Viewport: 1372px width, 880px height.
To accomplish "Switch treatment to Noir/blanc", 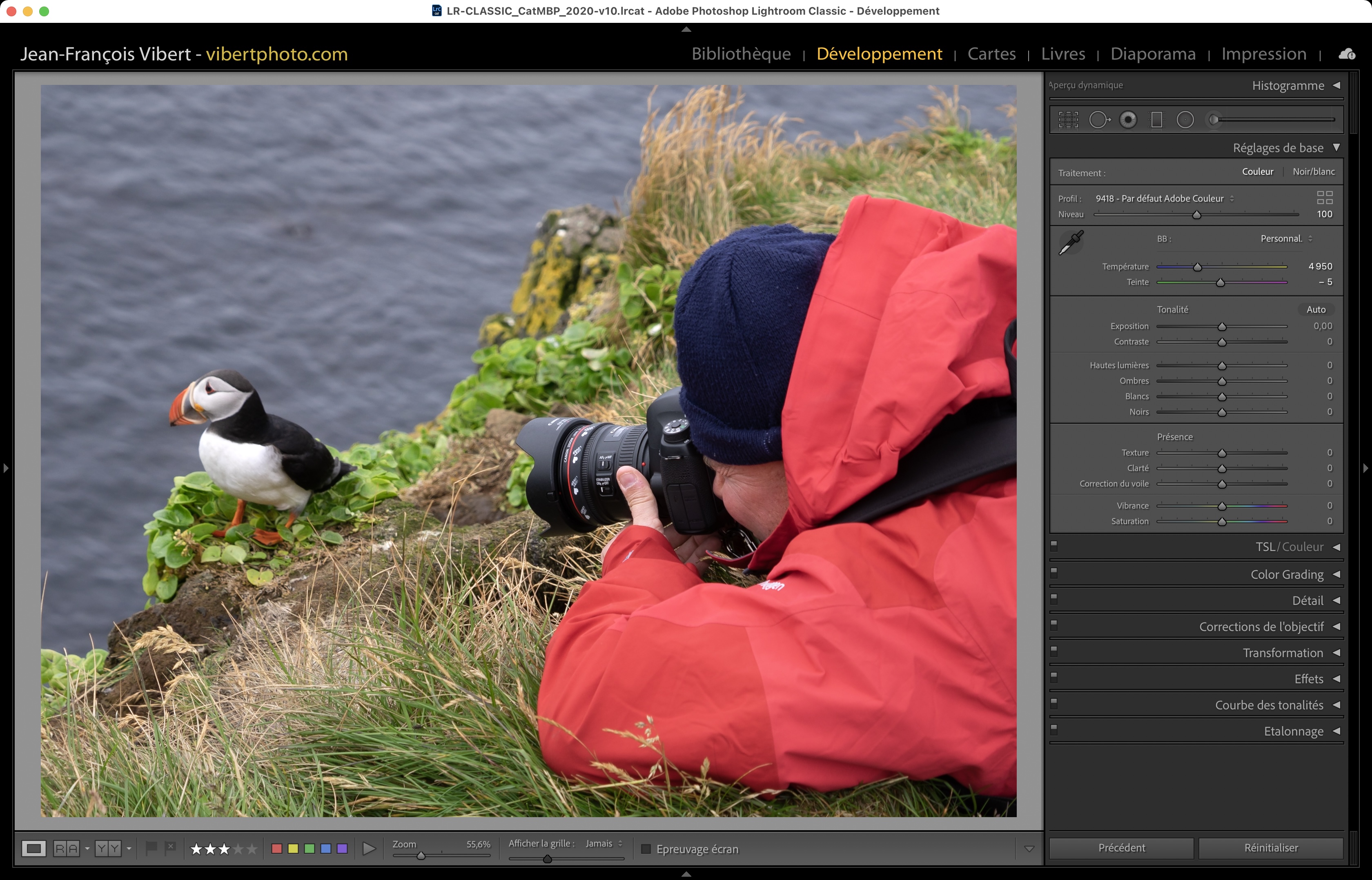I will 1313,172.
